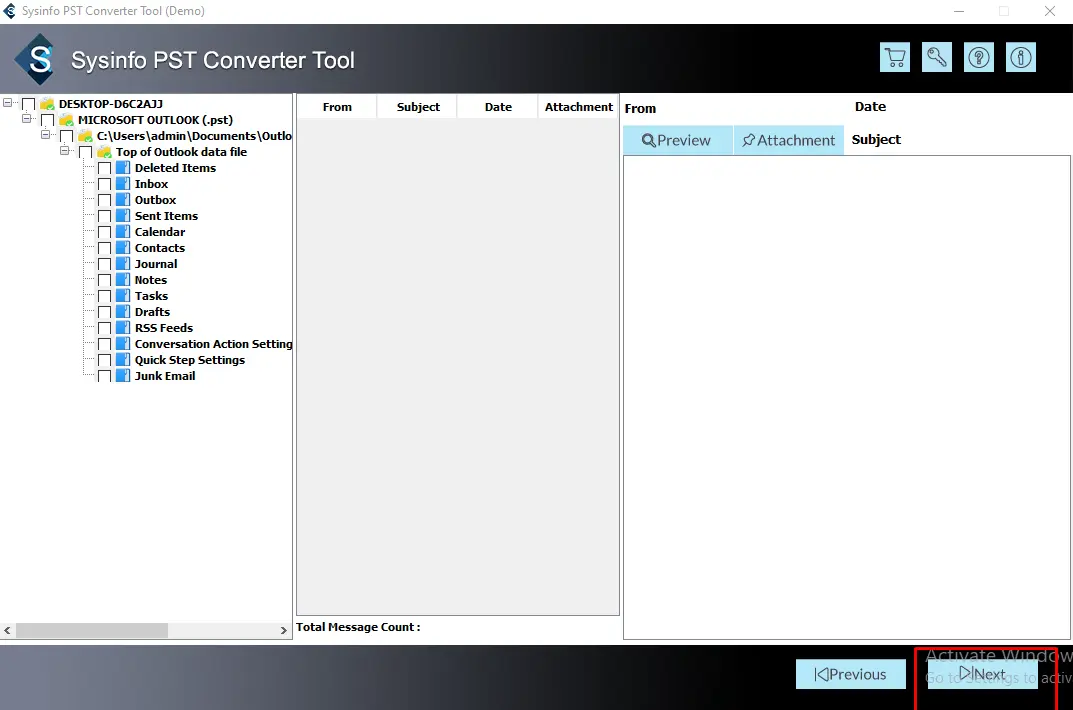Viewport: 1073px width, 710px height.
Task: Select the "Quick Step Settings" folder label
Action: (x=190, y=360)
